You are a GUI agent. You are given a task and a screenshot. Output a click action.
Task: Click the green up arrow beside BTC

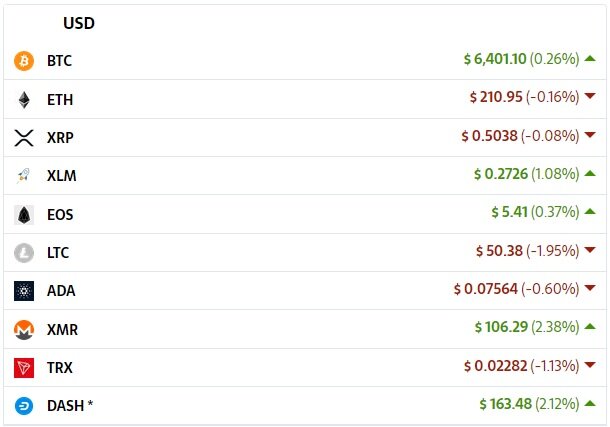pos(590,58)
